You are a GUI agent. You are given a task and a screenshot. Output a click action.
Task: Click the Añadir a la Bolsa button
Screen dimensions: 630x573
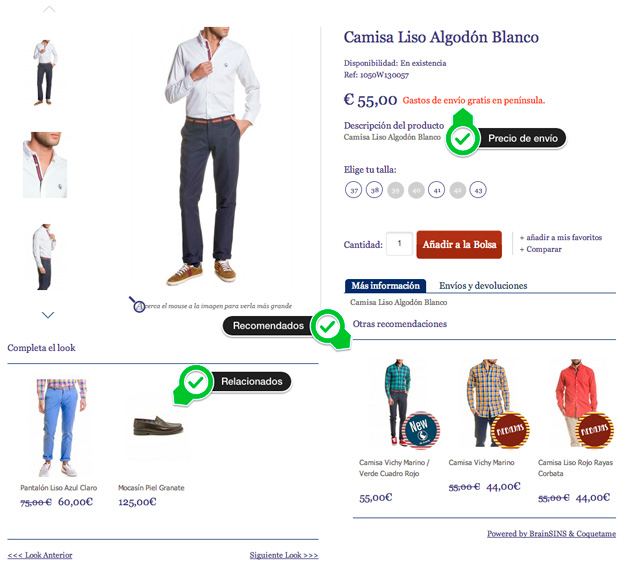point(459,244)
